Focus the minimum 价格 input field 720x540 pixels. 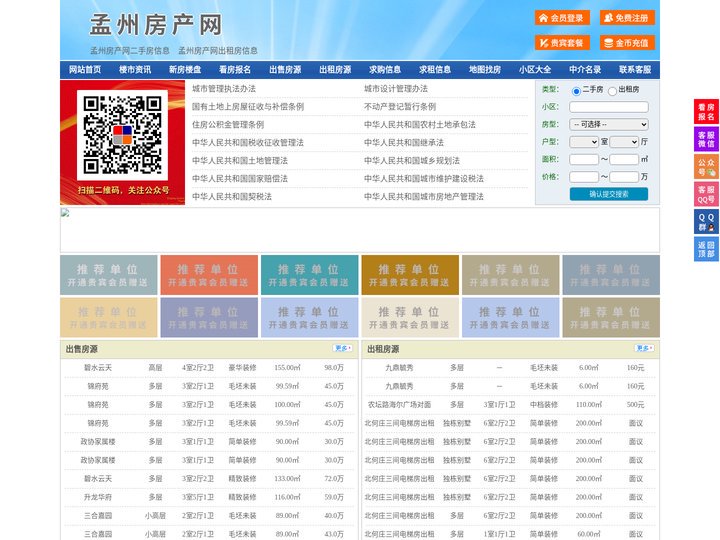[584, 177]
